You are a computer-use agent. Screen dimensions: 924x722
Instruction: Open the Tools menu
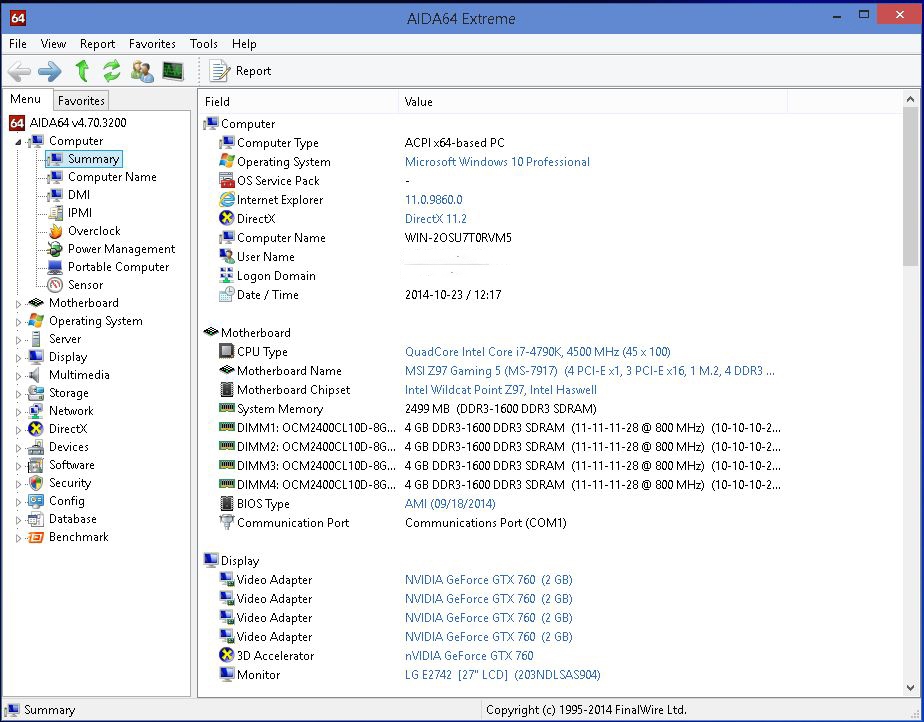click(204, 44)
